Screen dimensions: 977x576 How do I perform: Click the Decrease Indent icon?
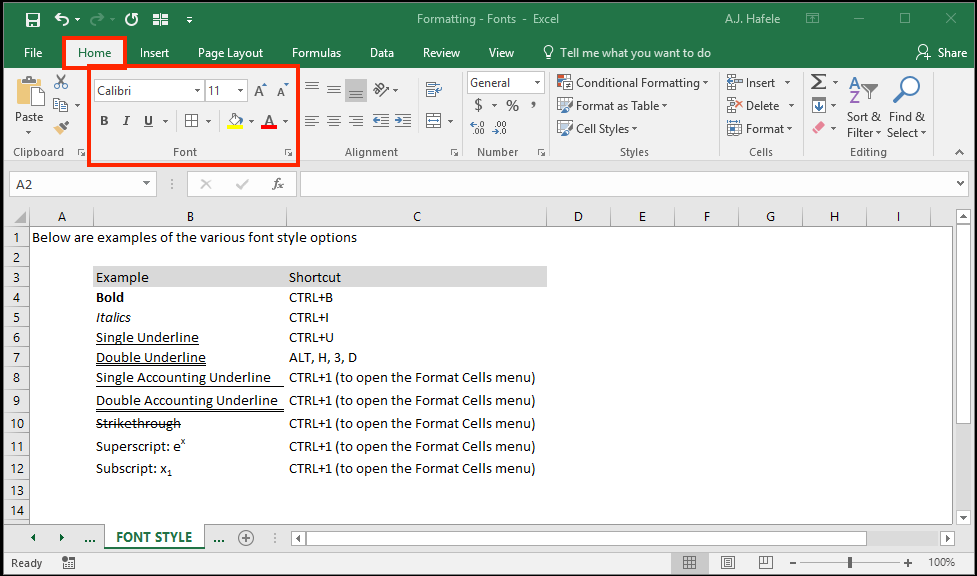point(381,121)
